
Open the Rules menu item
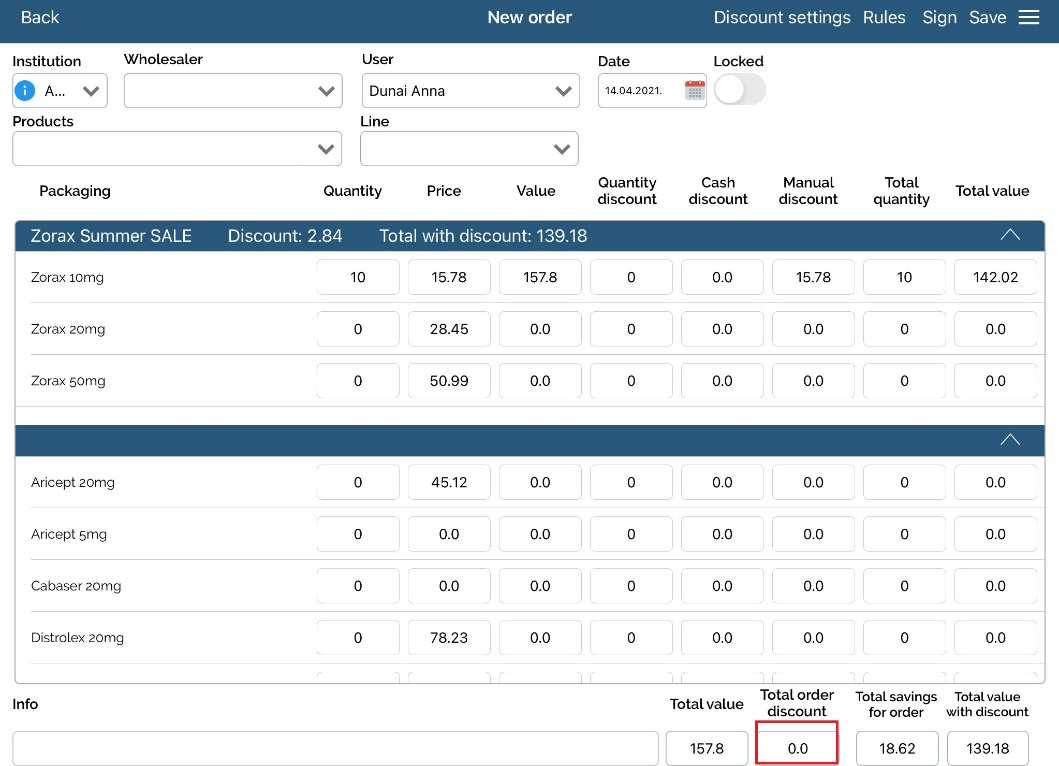click(x=884, y=17)
